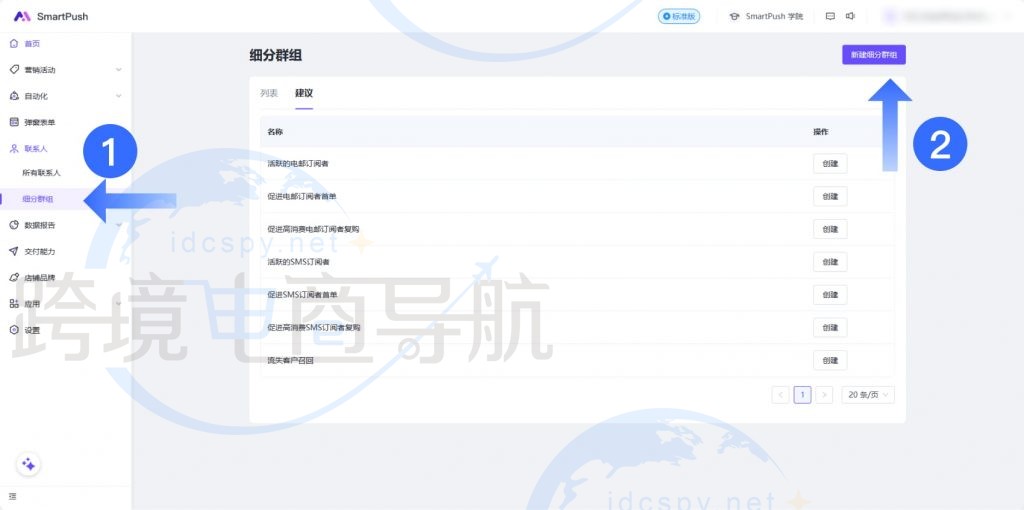
Task: Click 创建 for 活跃的电邮订阅者
Action: point(829,163)
